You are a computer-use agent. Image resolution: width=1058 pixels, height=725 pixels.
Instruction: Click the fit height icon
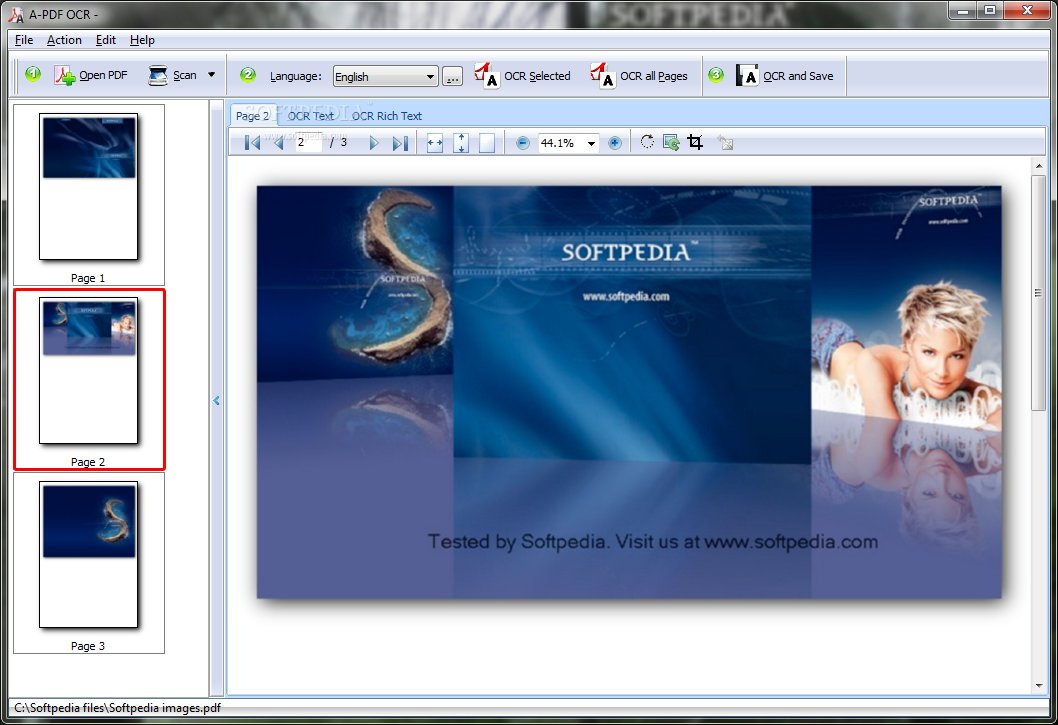[461, 142]
